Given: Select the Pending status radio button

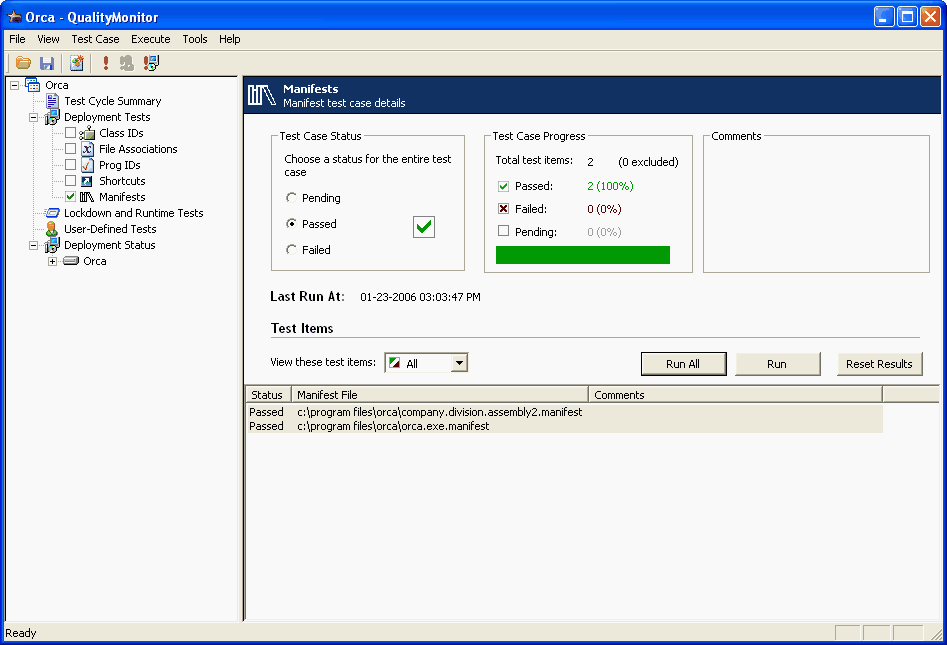Looking at the screenshot, I should [x=292, y=198].
